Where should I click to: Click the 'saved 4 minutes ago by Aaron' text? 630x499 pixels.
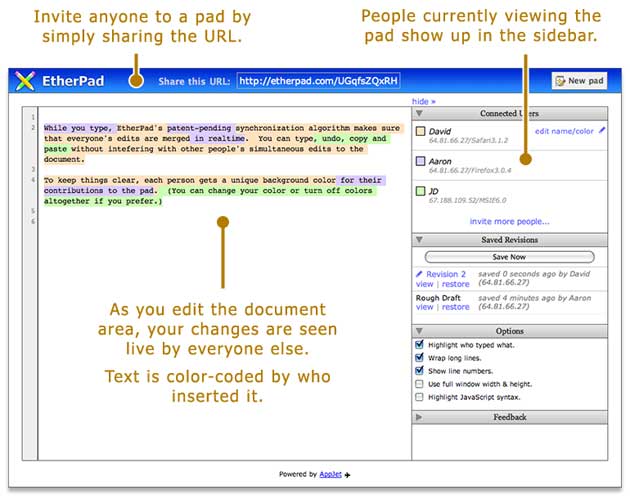click(534, 298)
